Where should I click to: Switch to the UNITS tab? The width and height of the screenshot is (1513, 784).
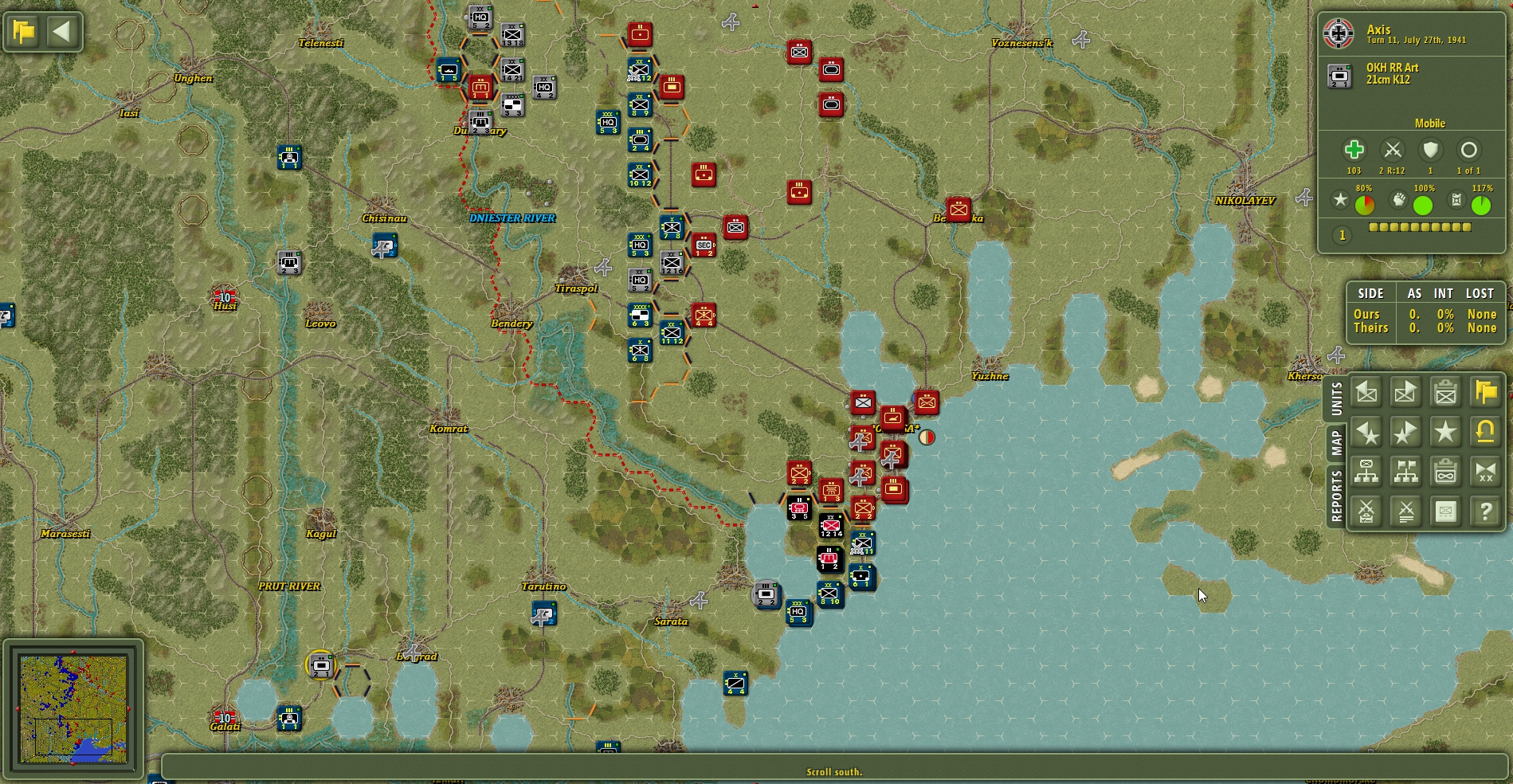(x=1336, y=398)
